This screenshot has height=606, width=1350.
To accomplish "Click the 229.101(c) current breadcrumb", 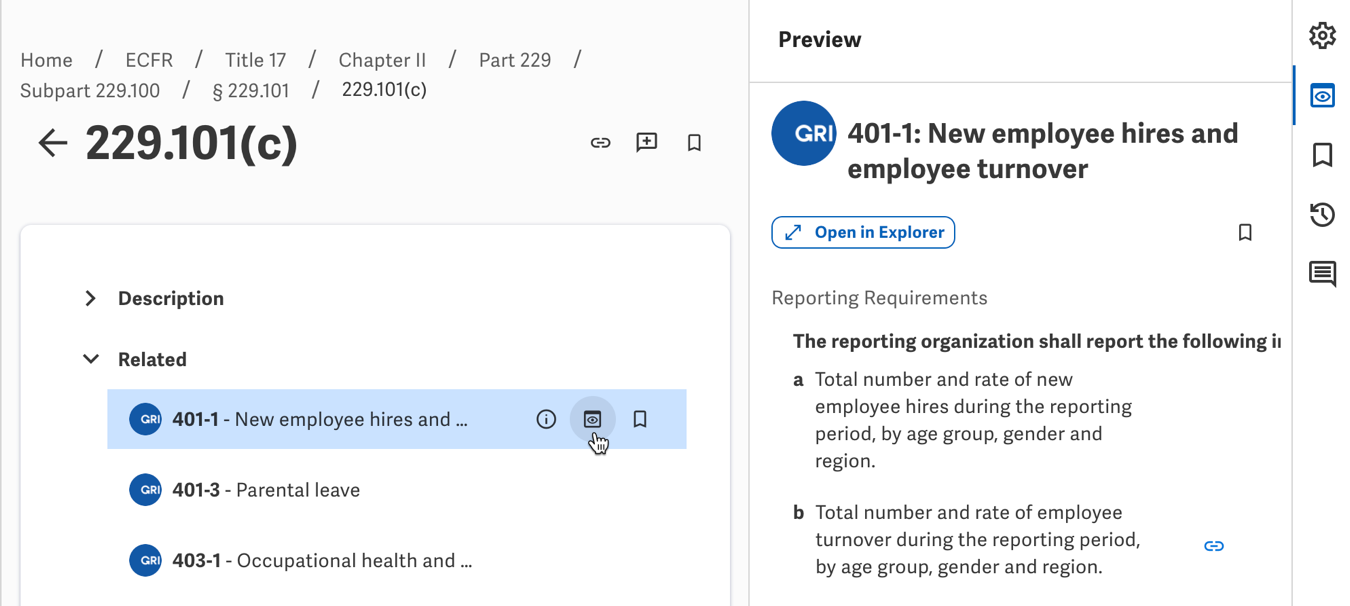I will pyautogui.click(x=384, y=90).
